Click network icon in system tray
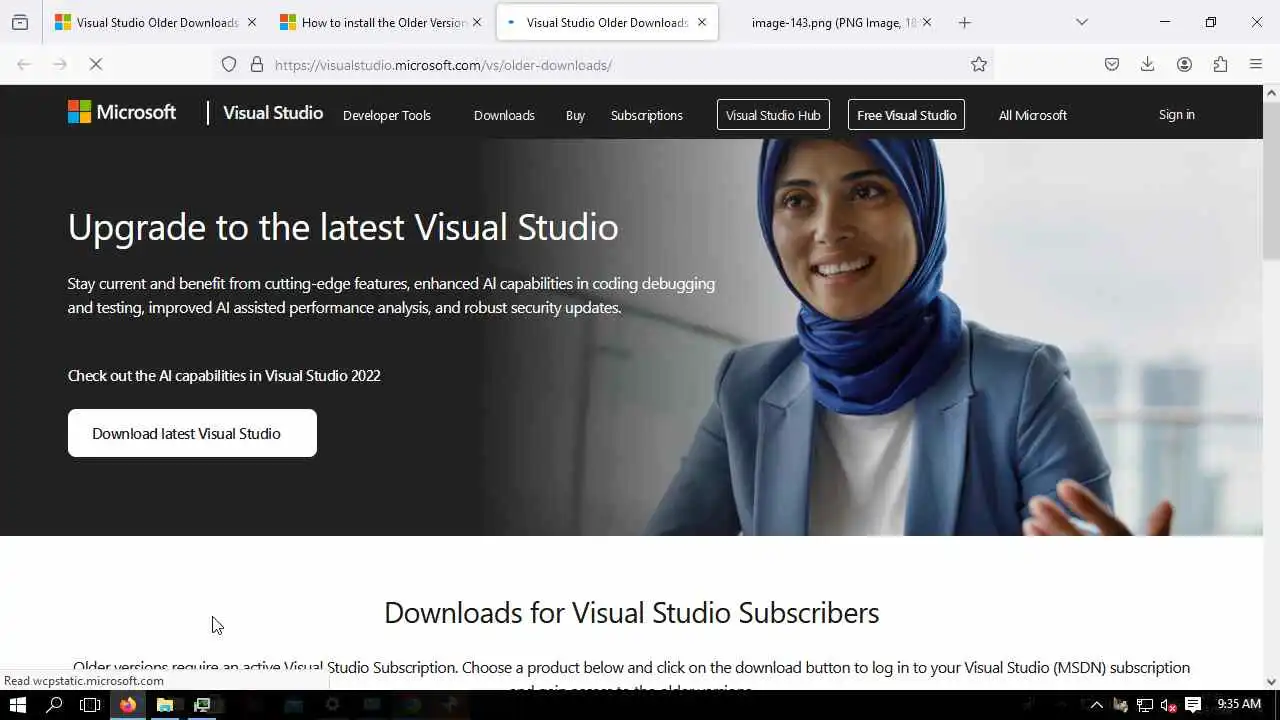 pyautogui.click(x=1145, y=705)
